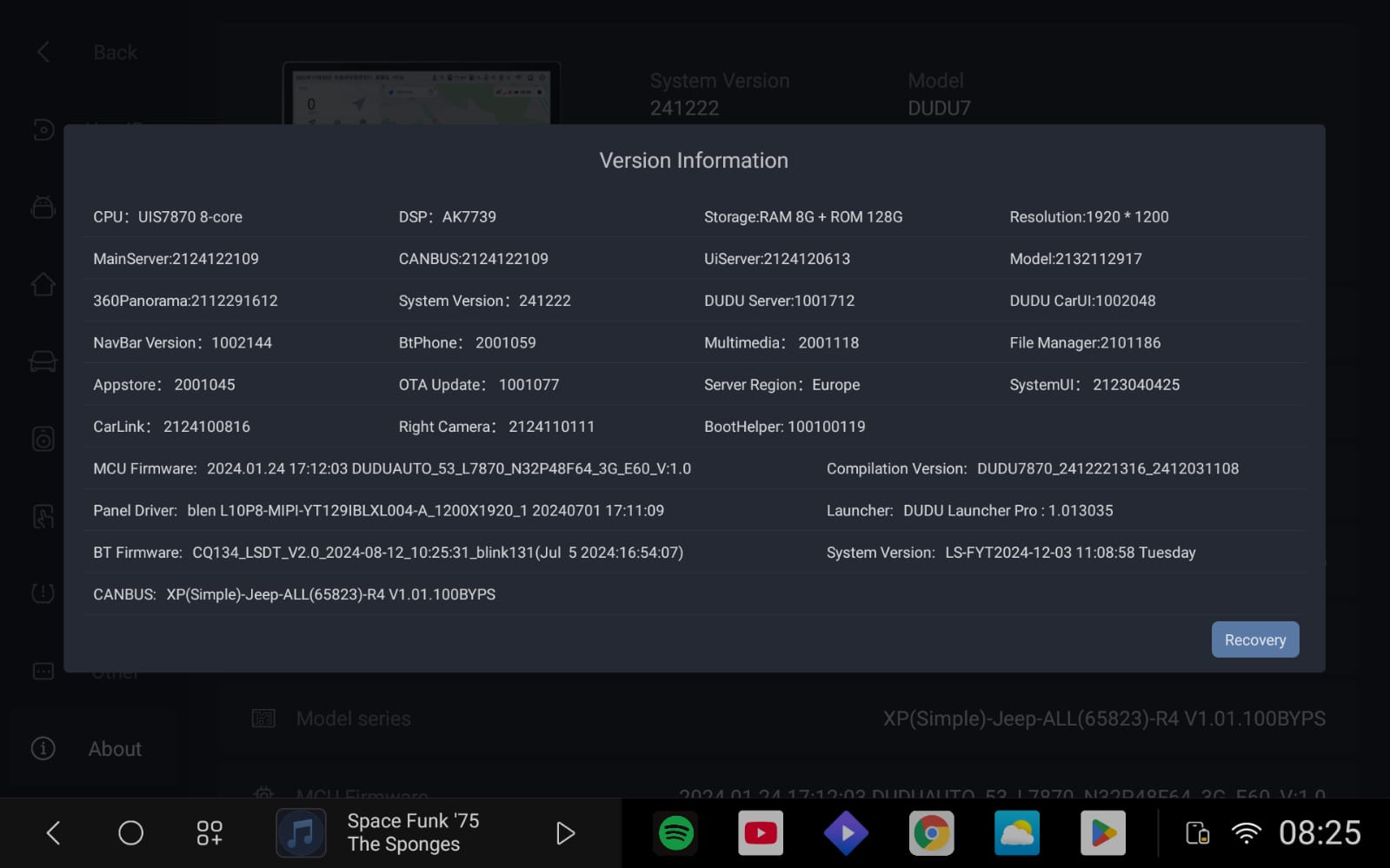Select CarLink: 2124100816 entry
The height and width of the screenshot is (868, 1390).
point(171,427)
